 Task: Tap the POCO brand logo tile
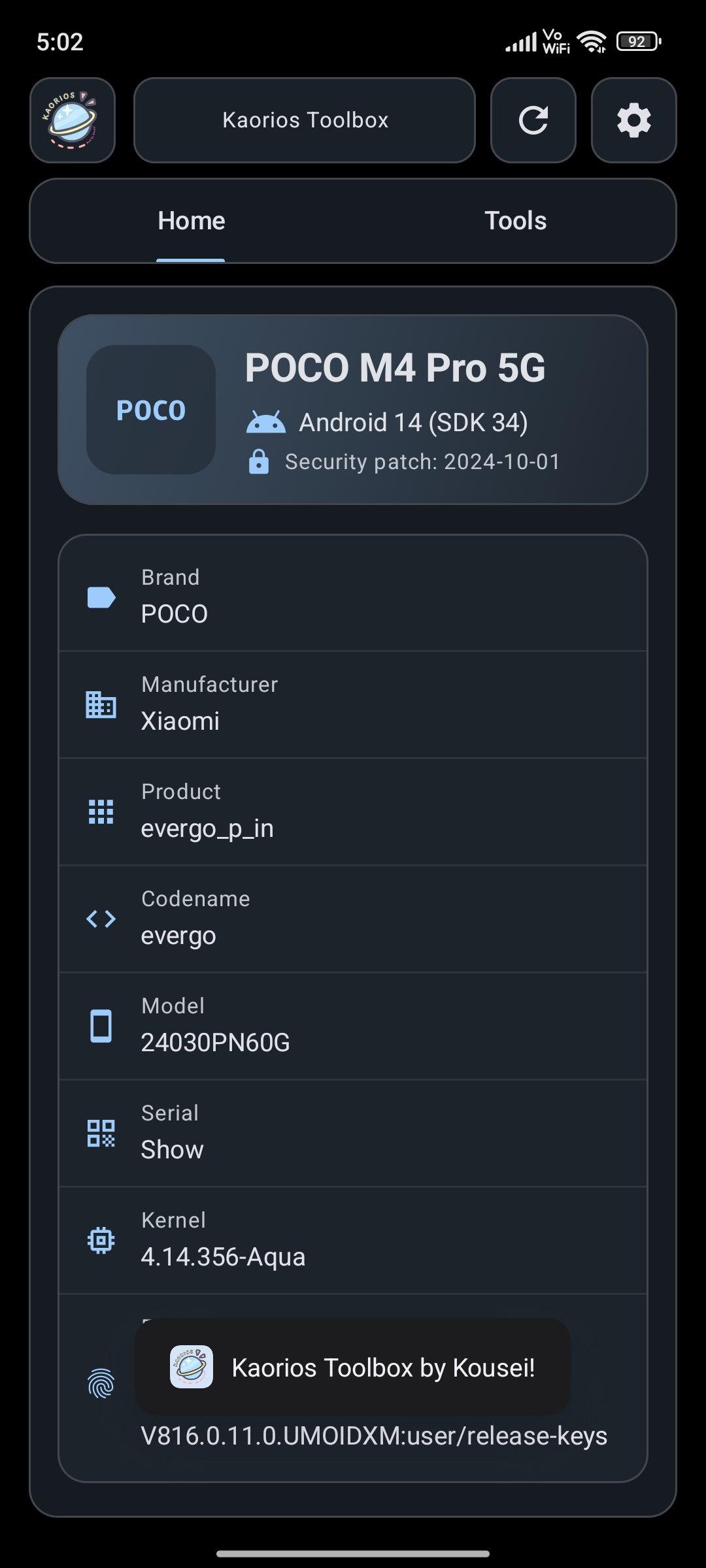pos(151,410)
